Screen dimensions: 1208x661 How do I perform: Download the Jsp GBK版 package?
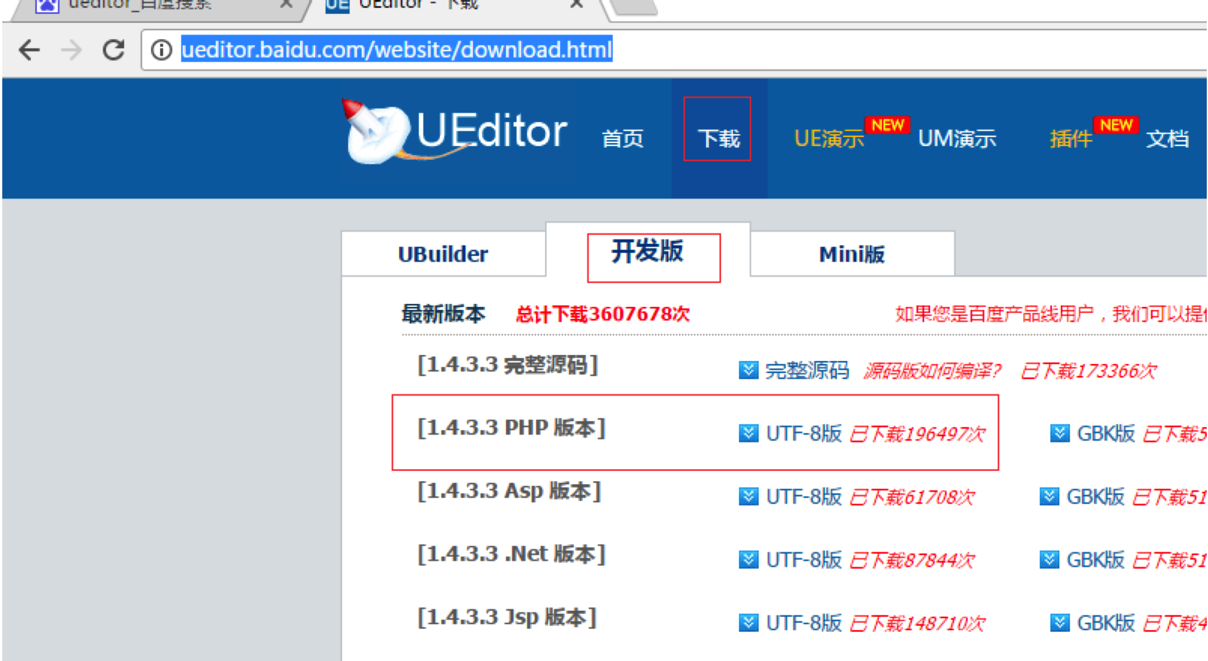click(x=1106, y=623)
